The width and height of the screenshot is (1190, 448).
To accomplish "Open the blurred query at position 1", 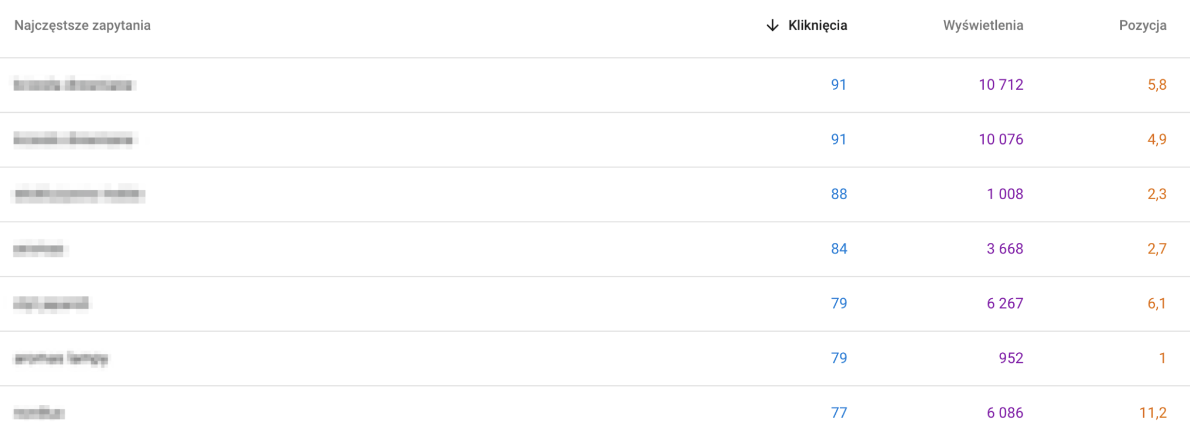I will 61,358.
